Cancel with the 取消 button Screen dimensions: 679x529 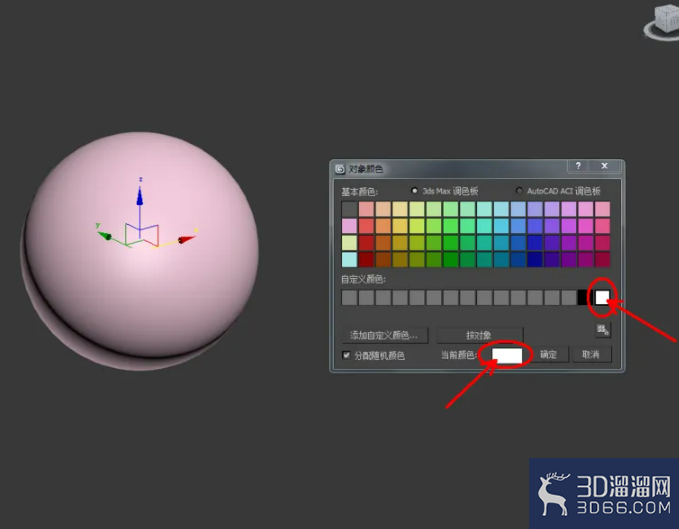pos(591,355)
